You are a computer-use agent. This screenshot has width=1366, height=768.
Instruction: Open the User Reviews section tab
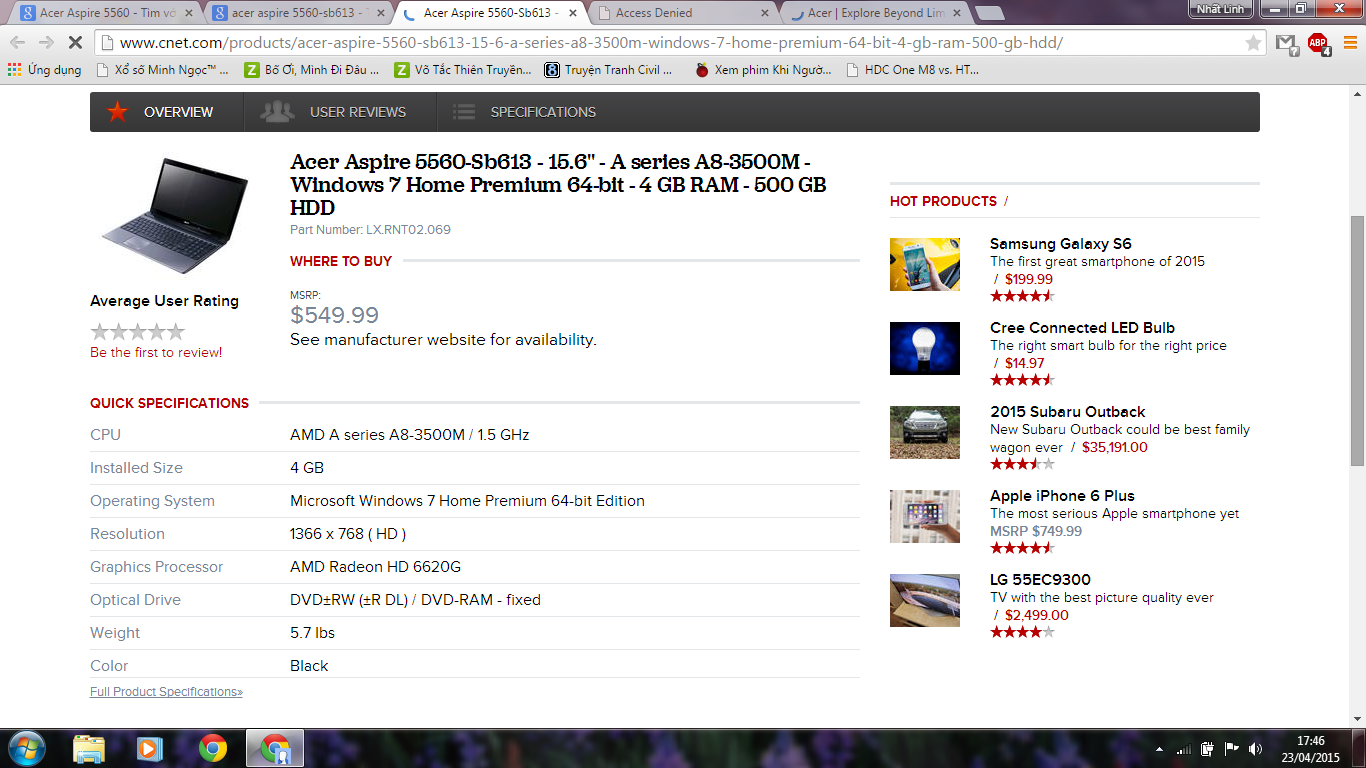[340, 112]
